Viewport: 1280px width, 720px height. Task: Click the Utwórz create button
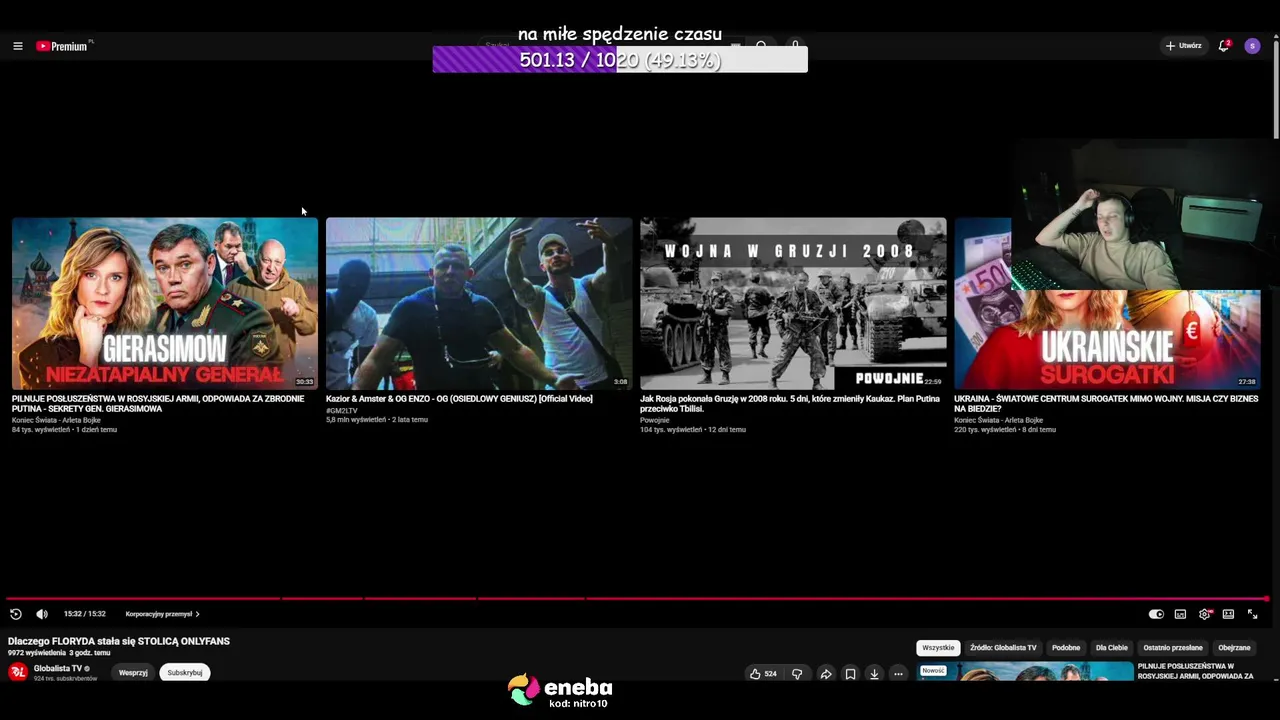coord(1183,46)
